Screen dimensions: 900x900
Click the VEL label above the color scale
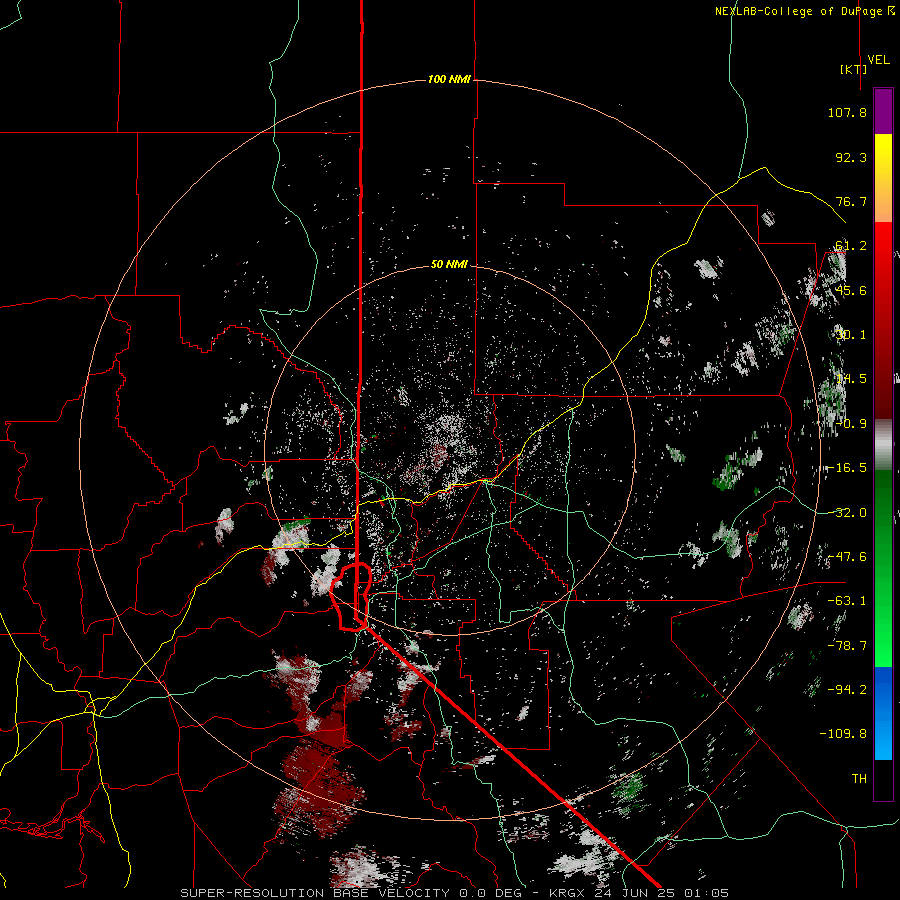879,60
